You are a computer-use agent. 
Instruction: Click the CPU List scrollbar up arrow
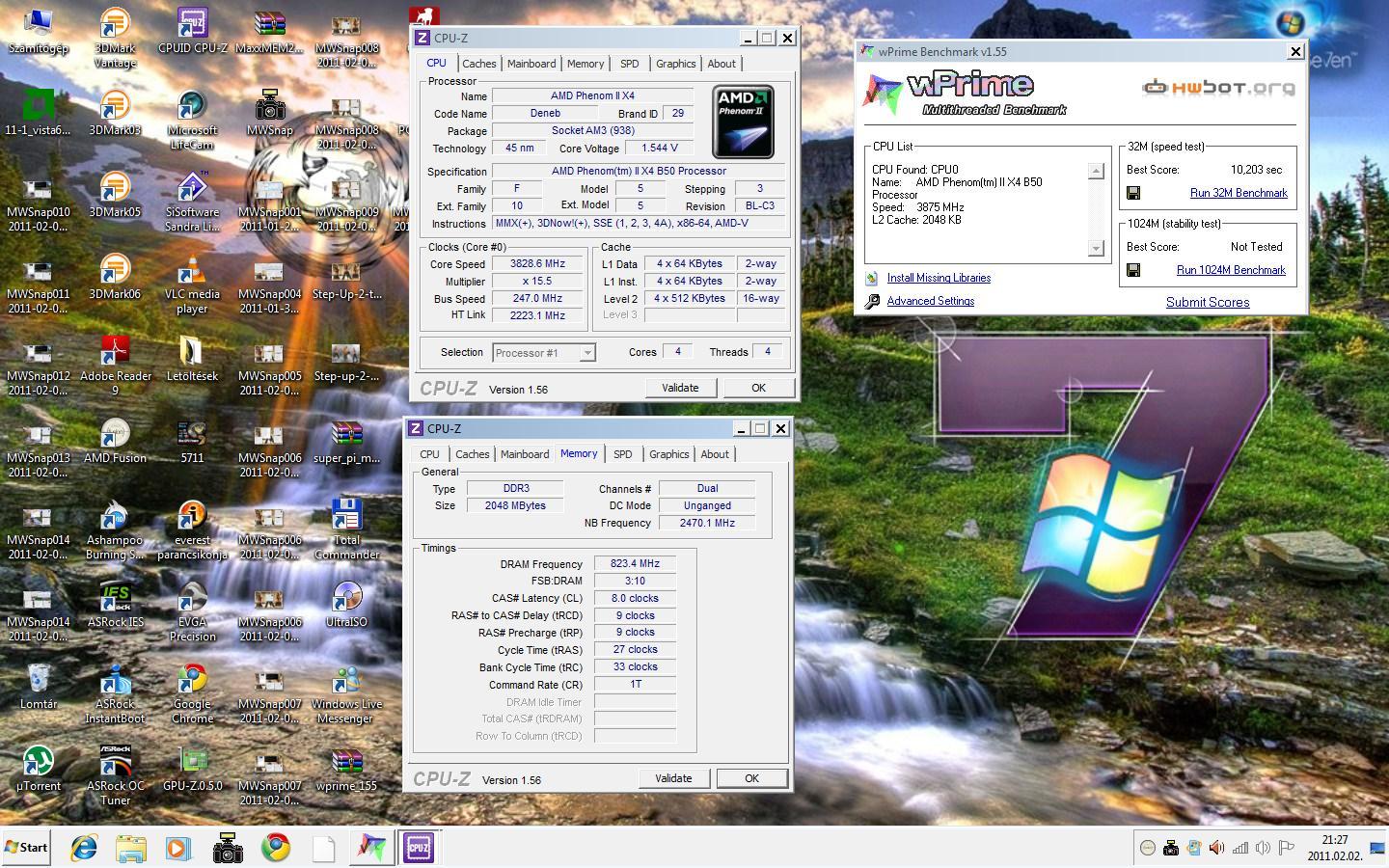pyautogui.click(x=1096, y=171)
